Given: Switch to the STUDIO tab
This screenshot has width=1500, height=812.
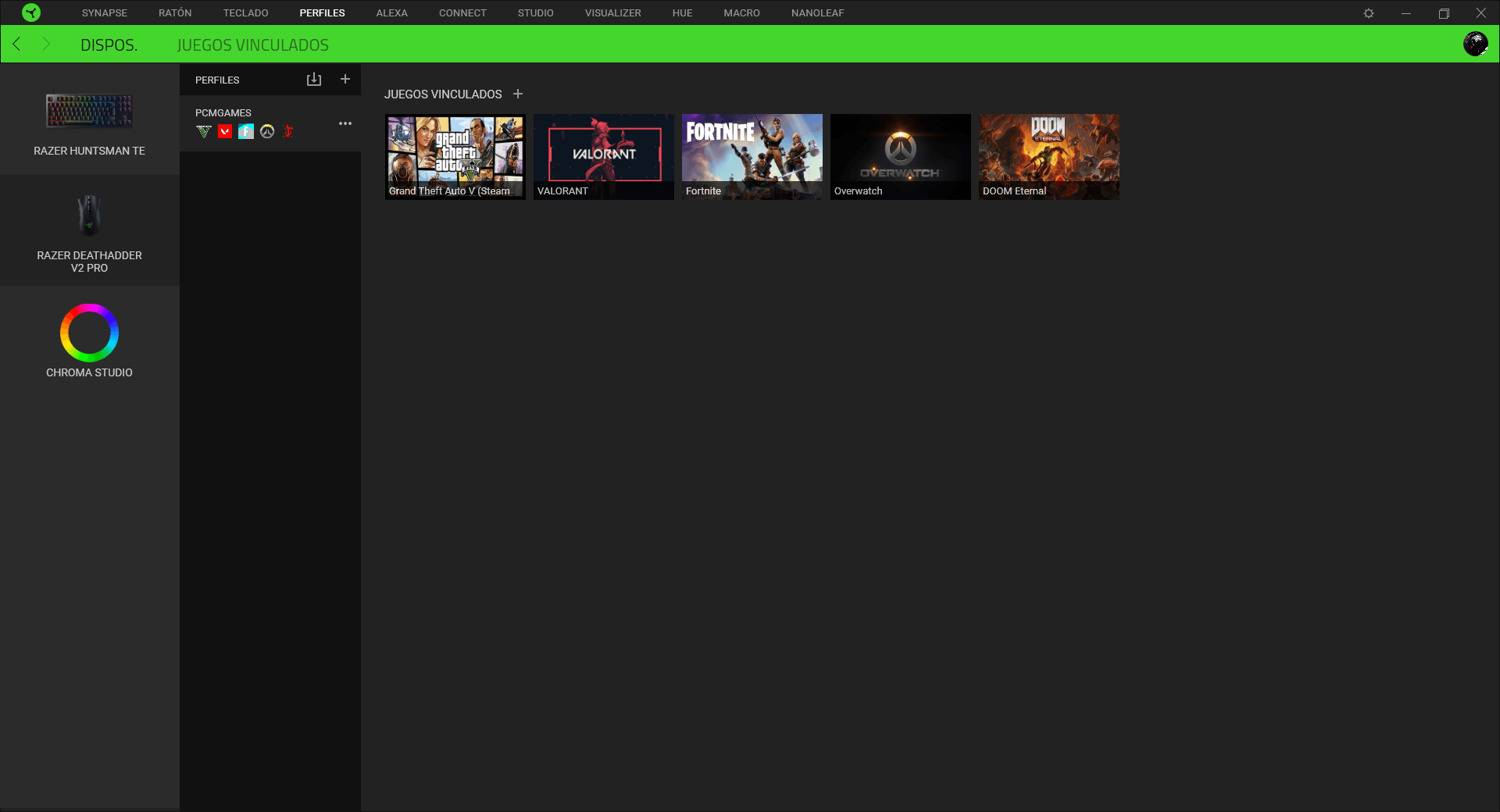Looking at the screenshot, I should [x=535, y=13].
